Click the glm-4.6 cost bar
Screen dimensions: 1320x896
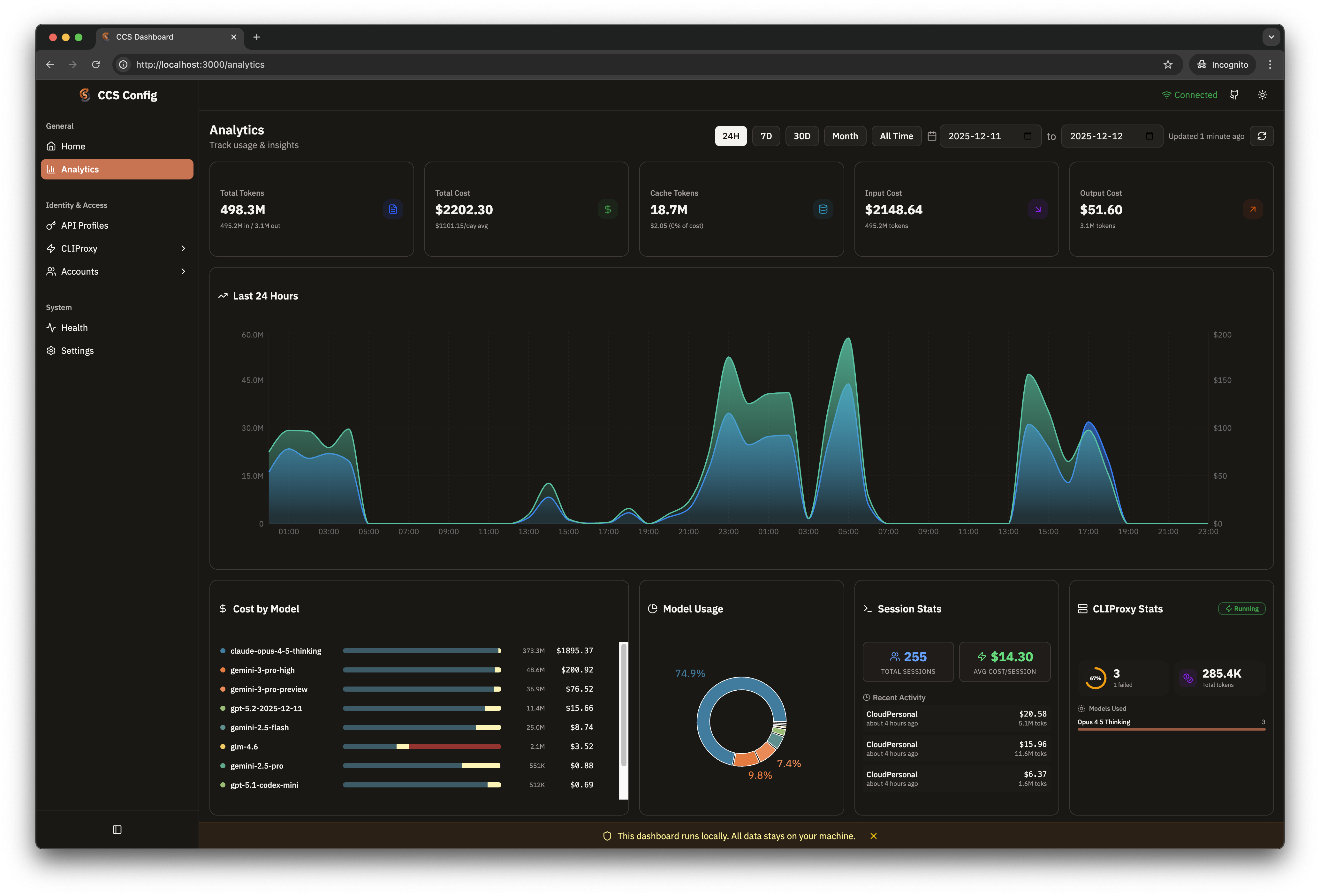pos(422,747)
